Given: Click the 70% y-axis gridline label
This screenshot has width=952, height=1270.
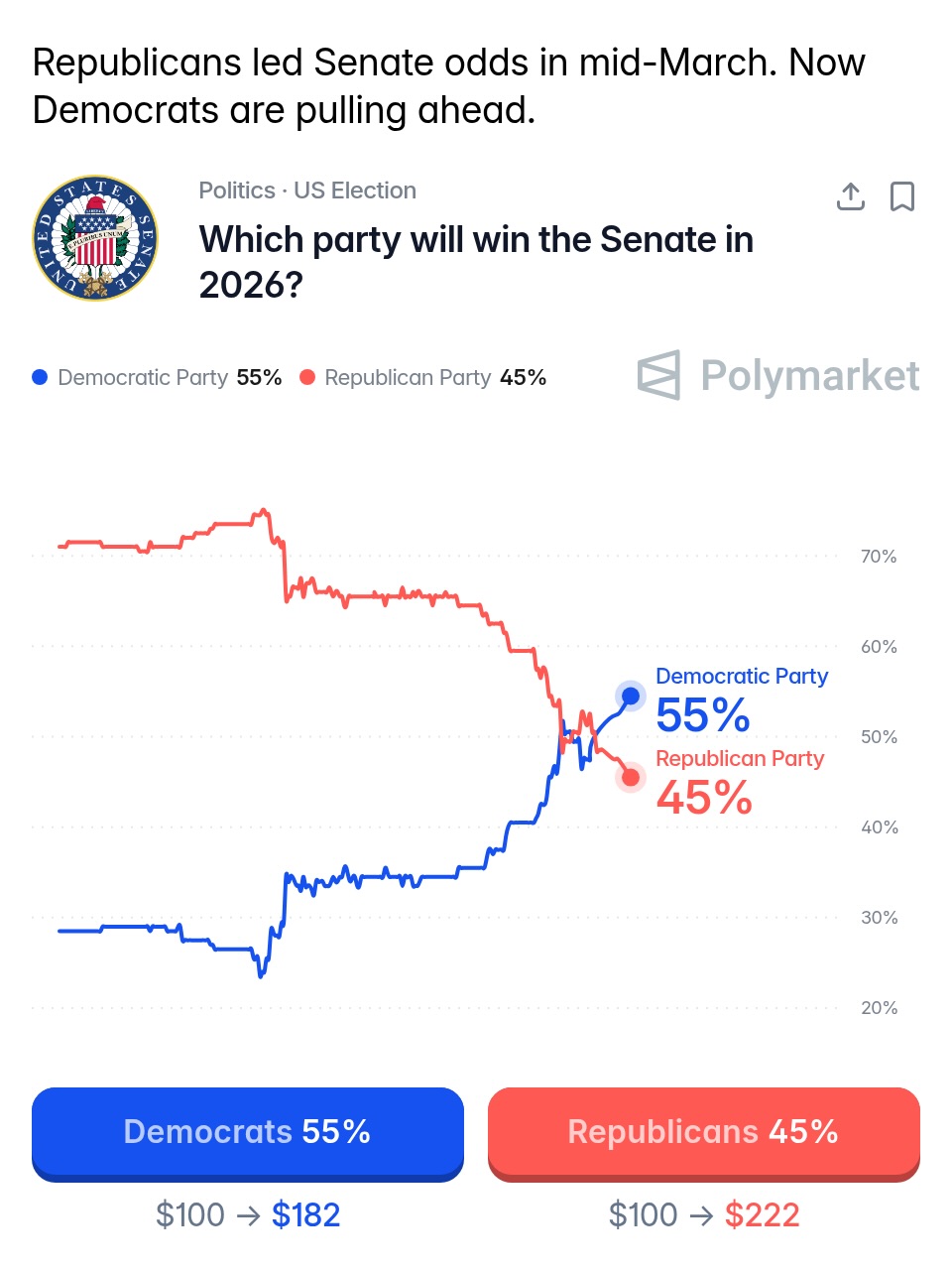Looking at the screenshot, I should click(879, 557).
